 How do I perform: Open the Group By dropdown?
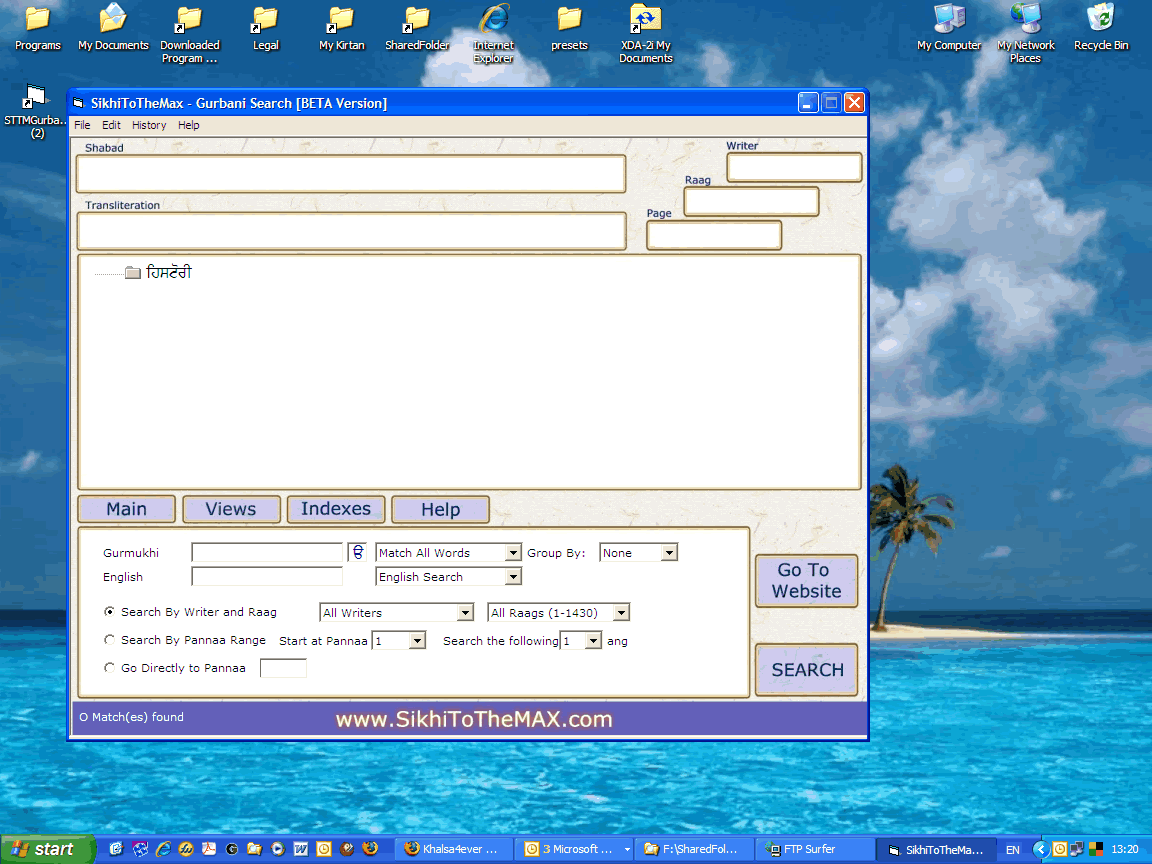click(x=669, y=553)
